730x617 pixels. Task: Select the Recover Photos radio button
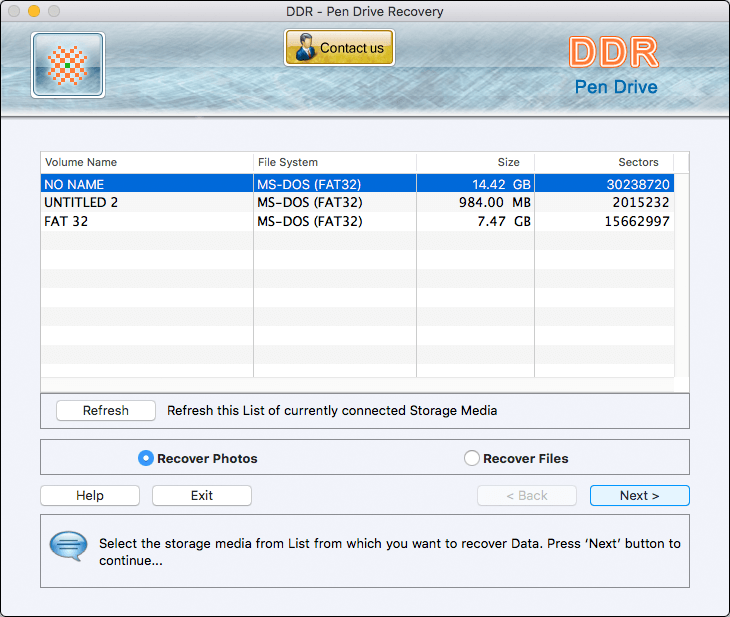pyautogui.click(x=146, y=458)
